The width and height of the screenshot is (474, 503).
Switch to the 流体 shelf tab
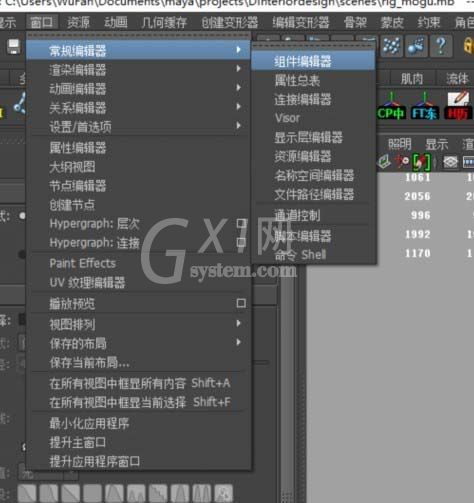click(457, 79)
